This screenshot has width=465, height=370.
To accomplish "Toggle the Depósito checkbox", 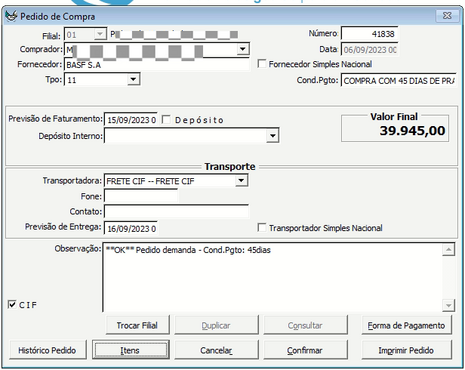I will [166, 119].
